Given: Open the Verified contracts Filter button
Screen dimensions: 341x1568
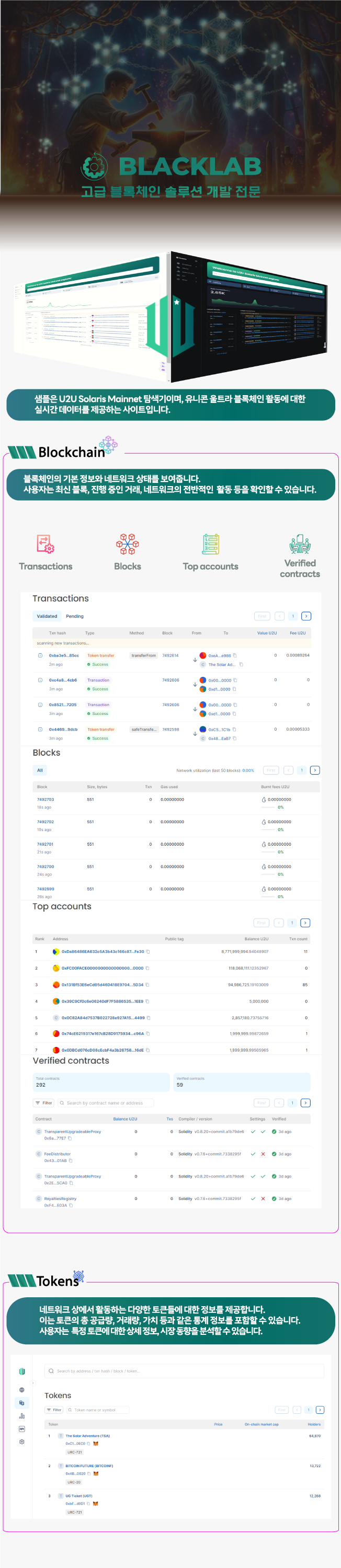Looking at the screenshot, I should point(44,1103).
